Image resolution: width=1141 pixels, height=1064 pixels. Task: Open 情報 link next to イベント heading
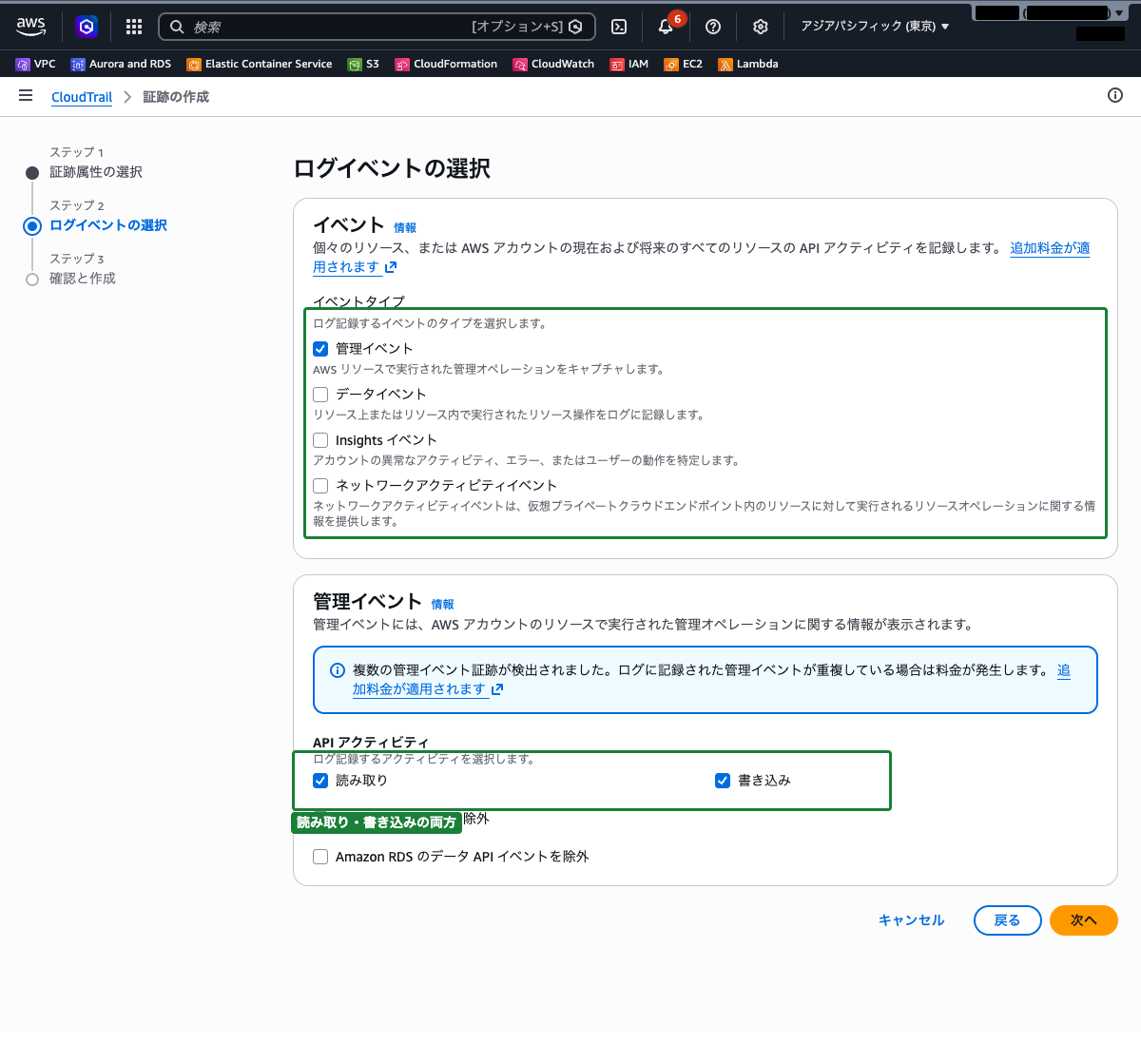tap(405, 228)
